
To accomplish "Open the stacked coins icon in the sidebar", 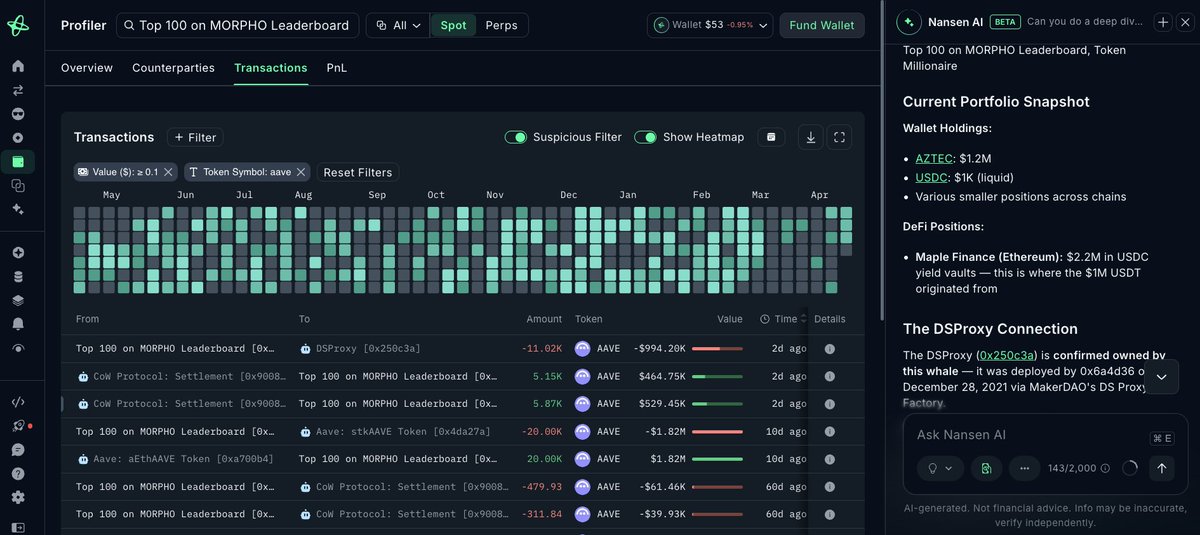I will point(18,276).
